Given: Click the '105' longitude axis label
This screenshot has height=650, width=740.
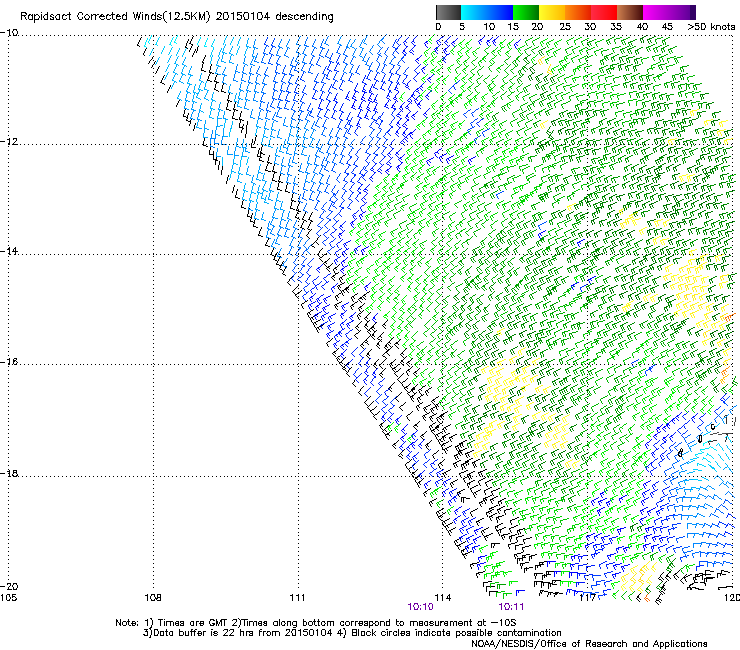Looking at the screenshot, I should (x=8, y=598).
